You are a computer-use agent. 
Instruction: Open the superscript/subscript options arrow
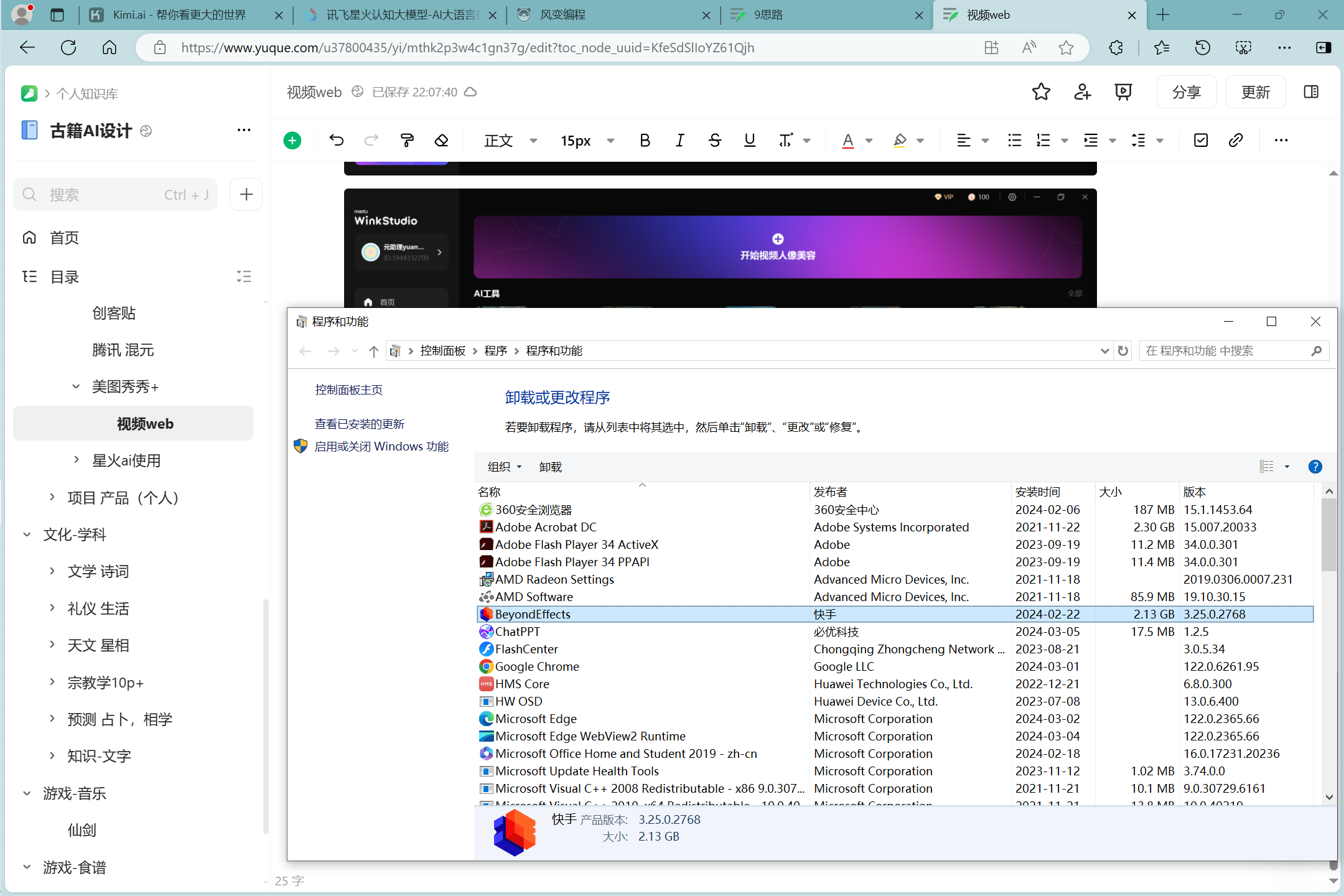(807, 141)
